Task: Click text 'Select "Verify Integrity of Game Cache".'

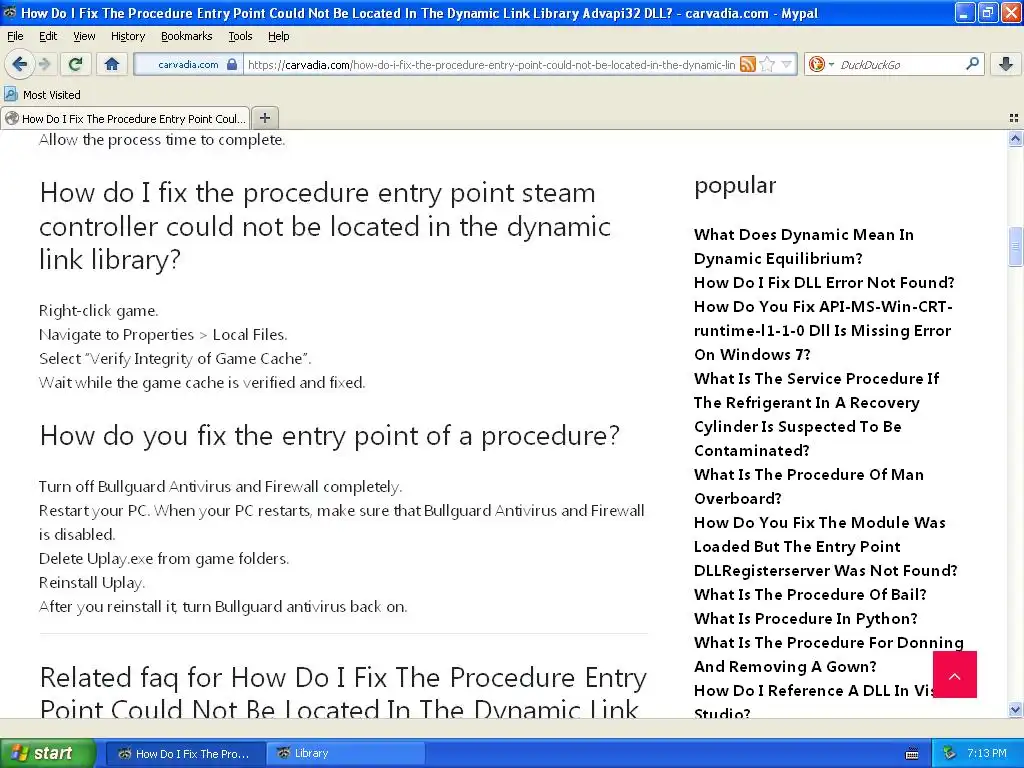Action: coord(175,359)
